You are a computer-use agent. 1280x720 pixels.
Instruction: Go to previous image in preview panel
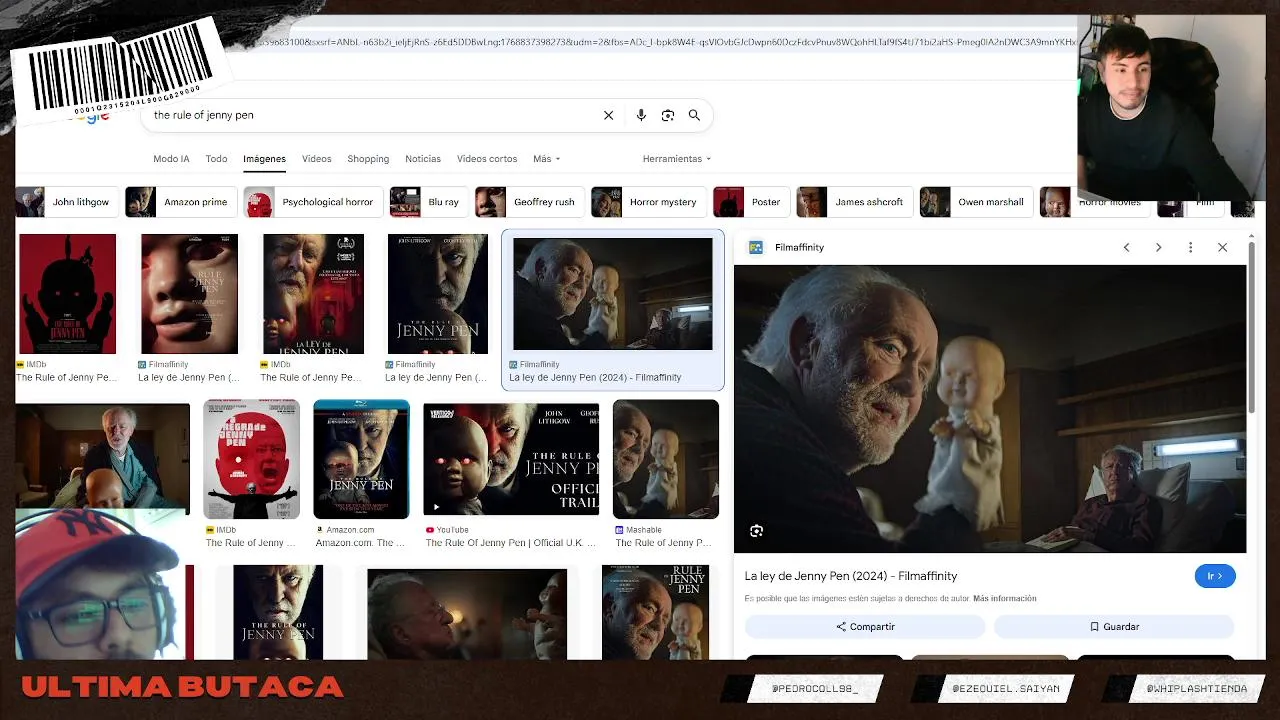pos(1126,247)
